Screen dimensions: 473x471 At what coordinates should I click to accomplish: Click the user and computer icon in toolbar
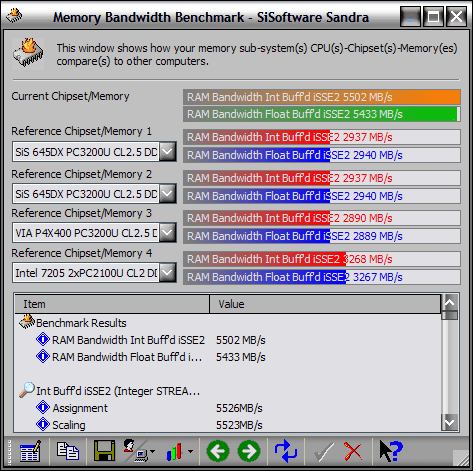[137, 451]
